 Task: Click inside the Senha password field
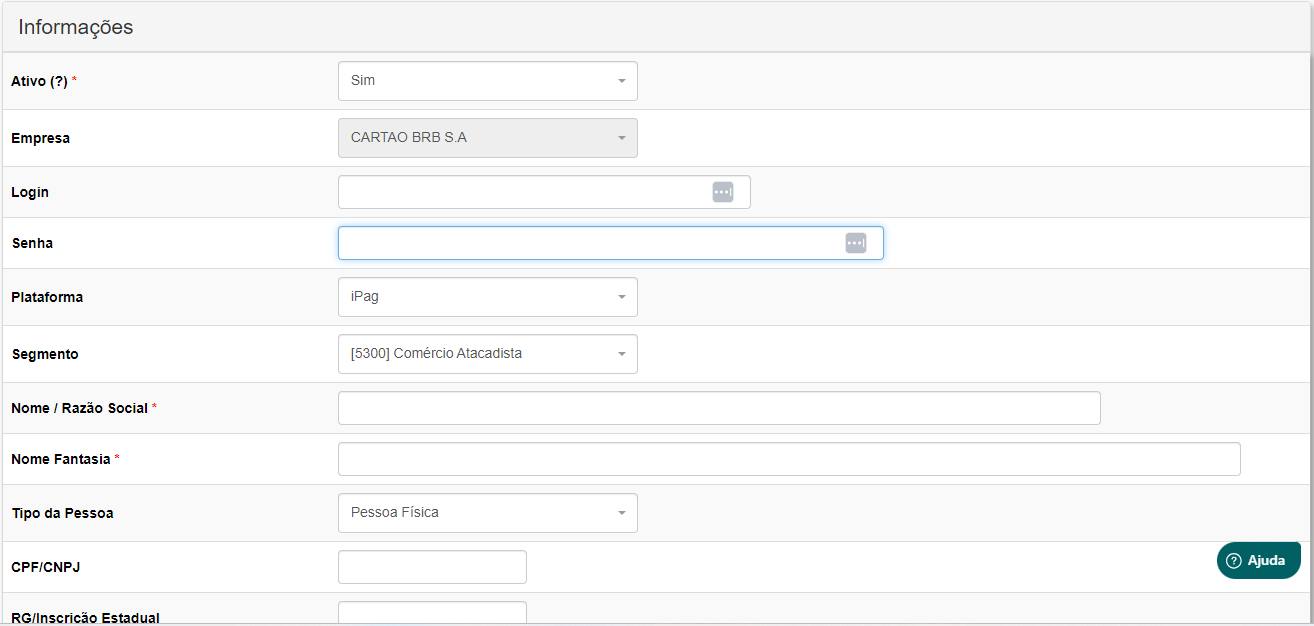611,243
